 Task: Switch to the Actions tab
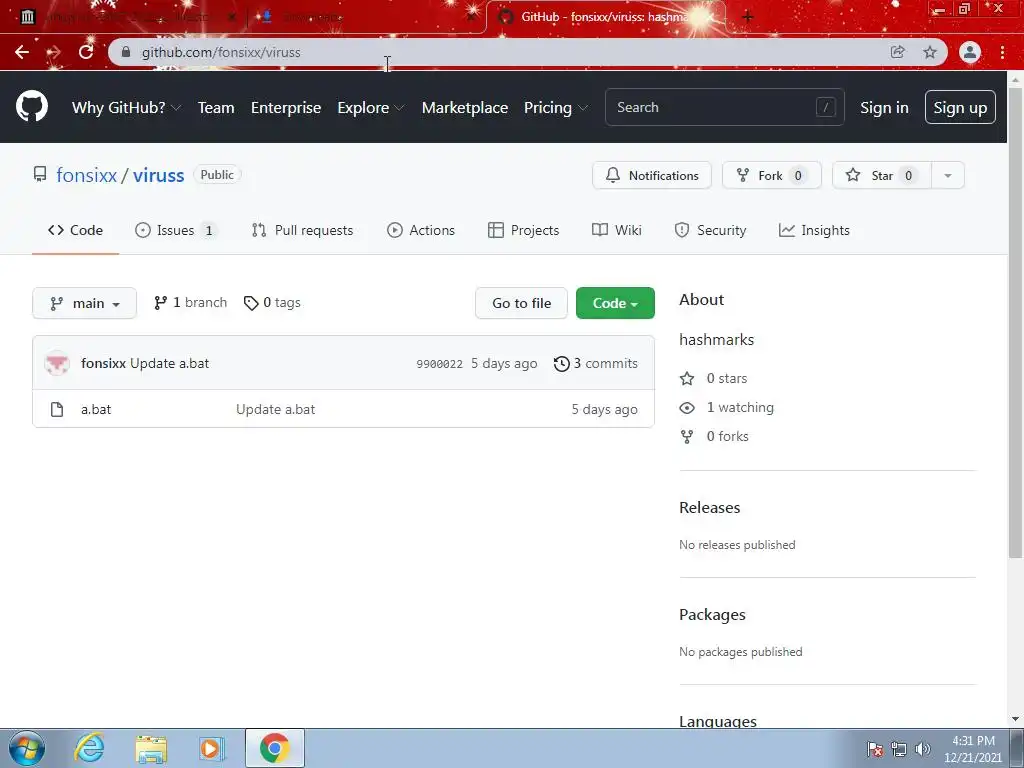click(421, 230)
